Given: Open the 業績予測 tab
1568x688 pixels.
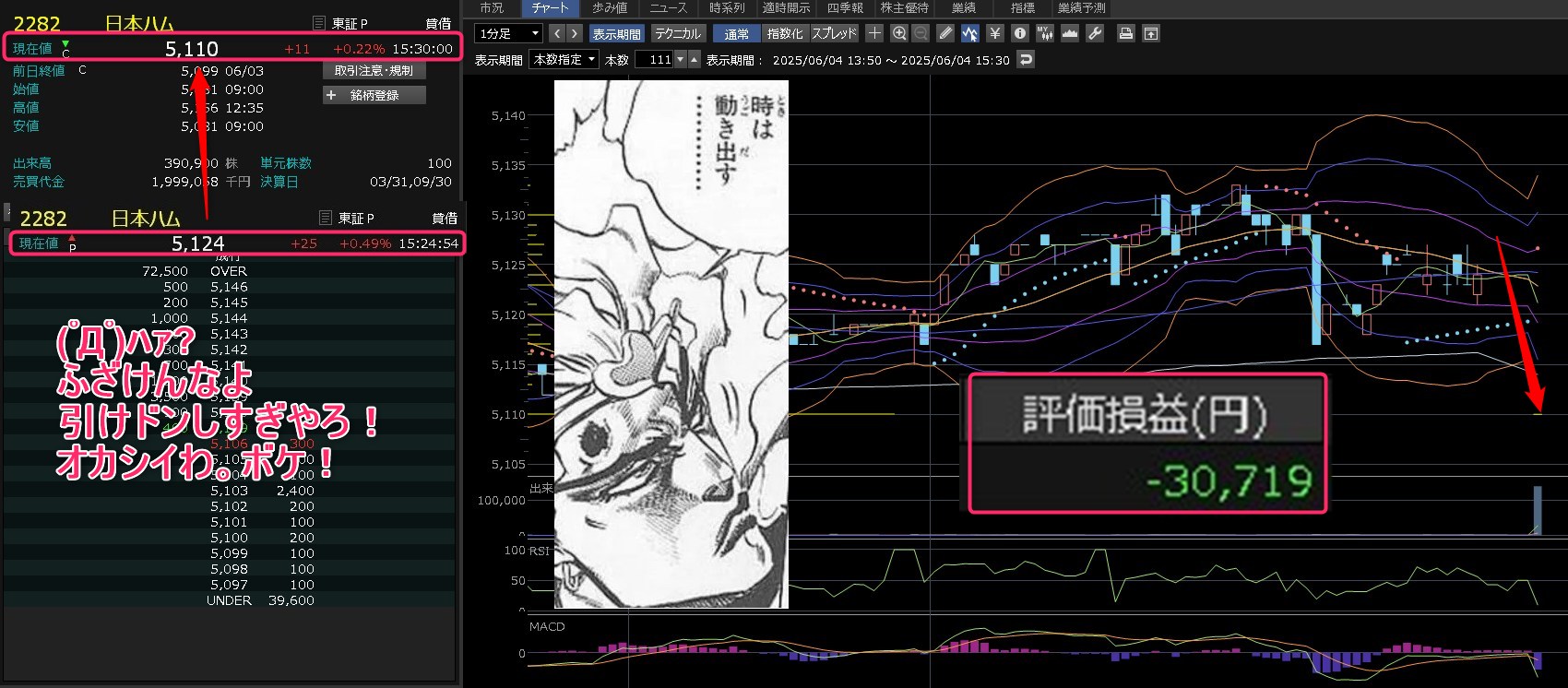Looking at the screenshot, I should click(x=1081, y=8).
